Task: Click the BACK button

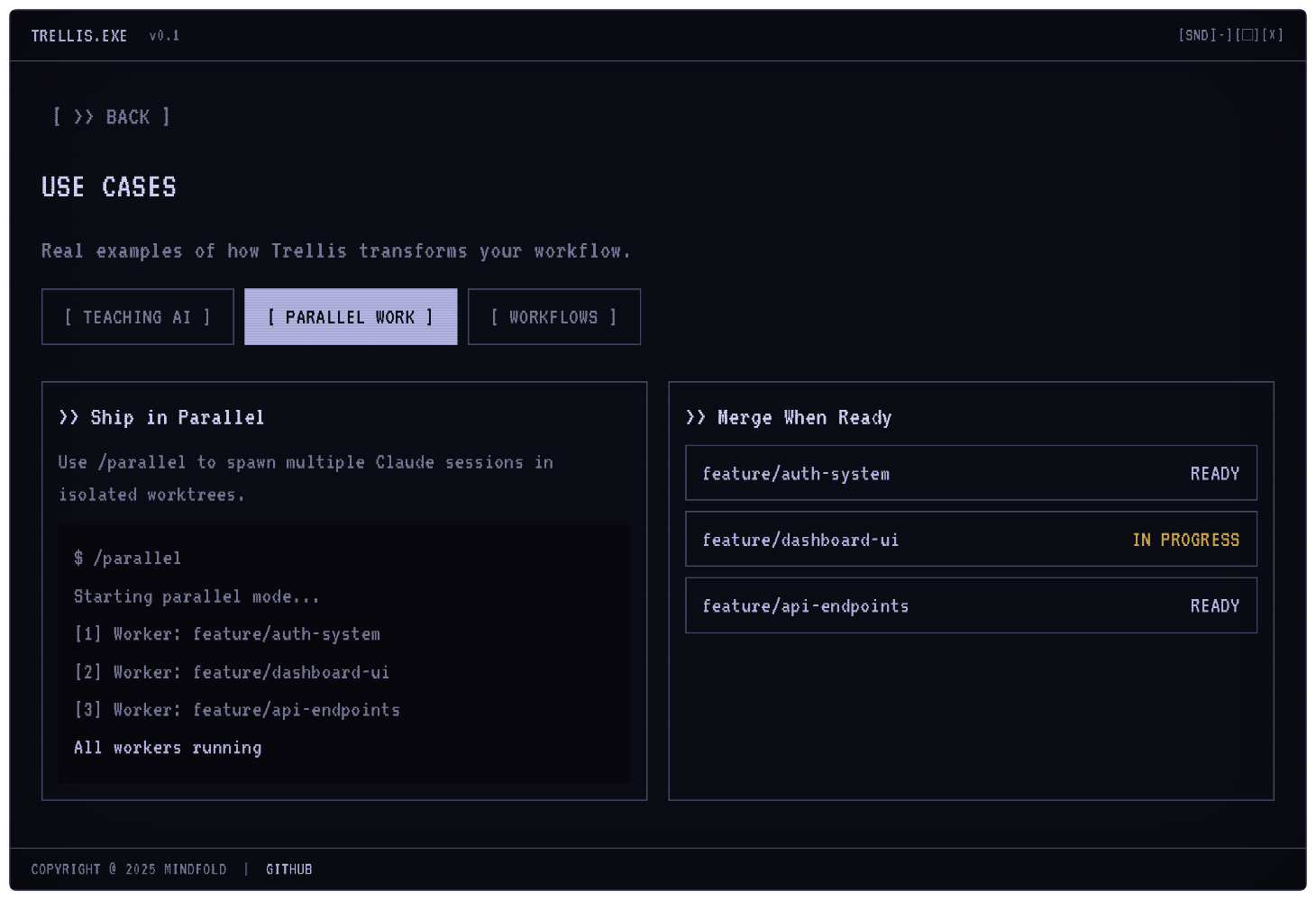Action: click(x=110, y=116)
